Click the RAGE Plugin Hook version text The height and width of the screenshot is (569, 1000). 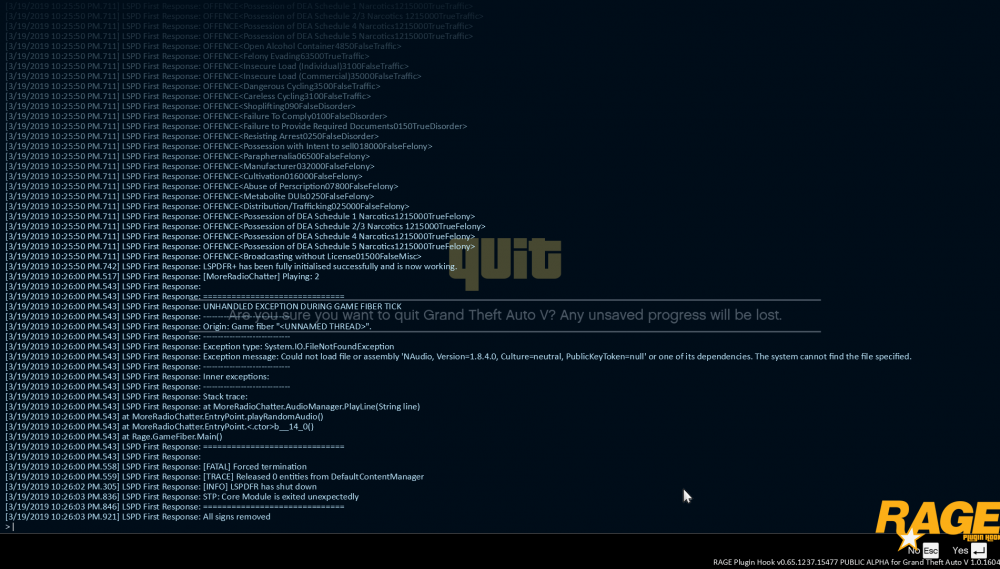[x=856, y=562]
